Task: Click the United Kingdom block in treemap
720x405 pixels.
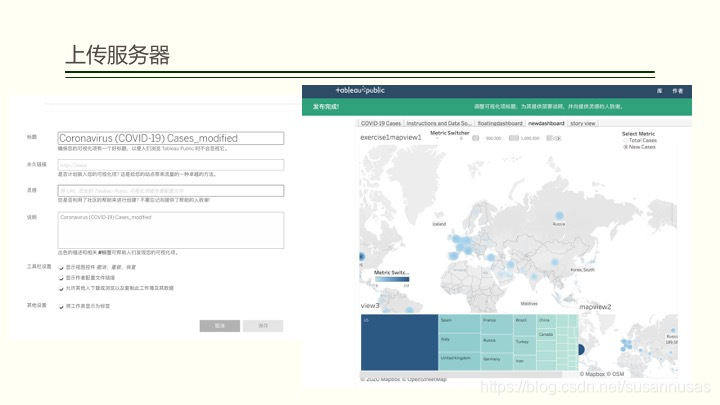Action: [x=460, y=361]
